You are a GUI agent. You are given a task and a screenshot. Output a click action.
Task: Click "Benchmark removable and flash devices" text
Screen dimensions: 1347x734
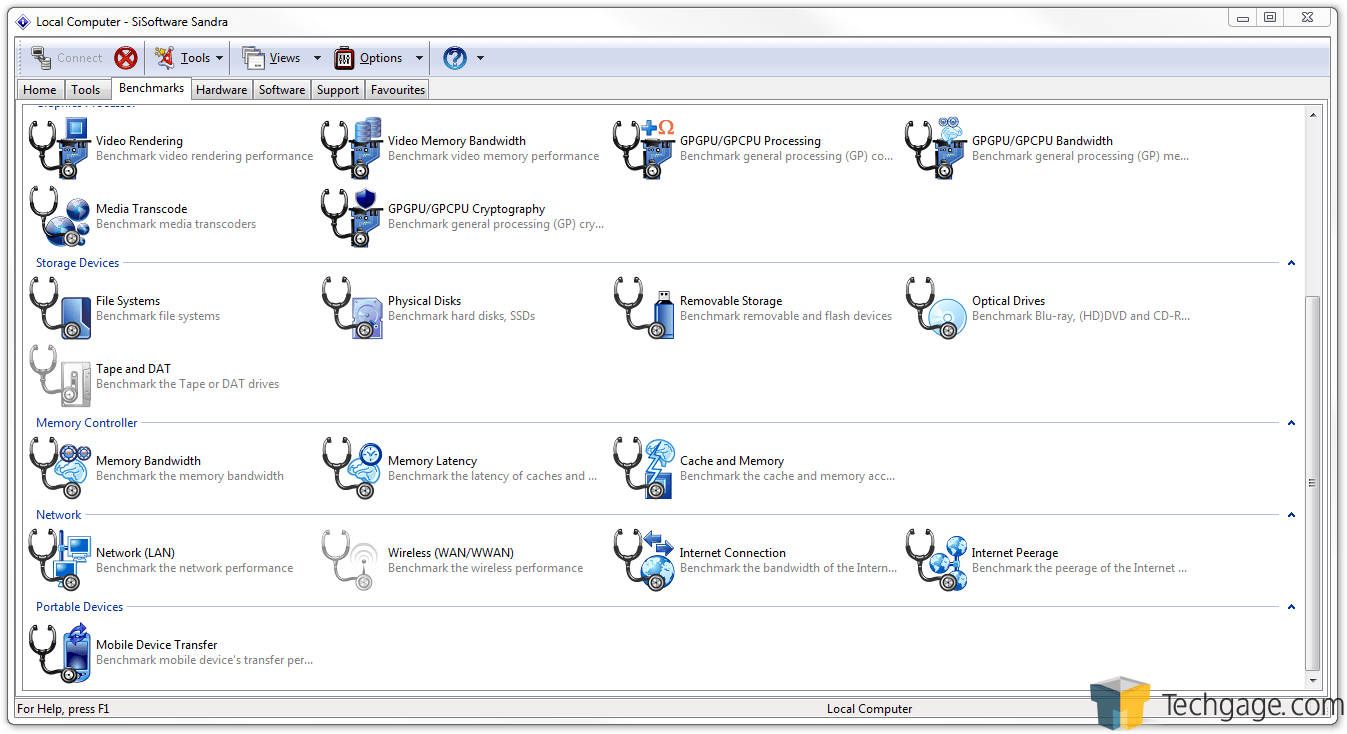[786, 316]
